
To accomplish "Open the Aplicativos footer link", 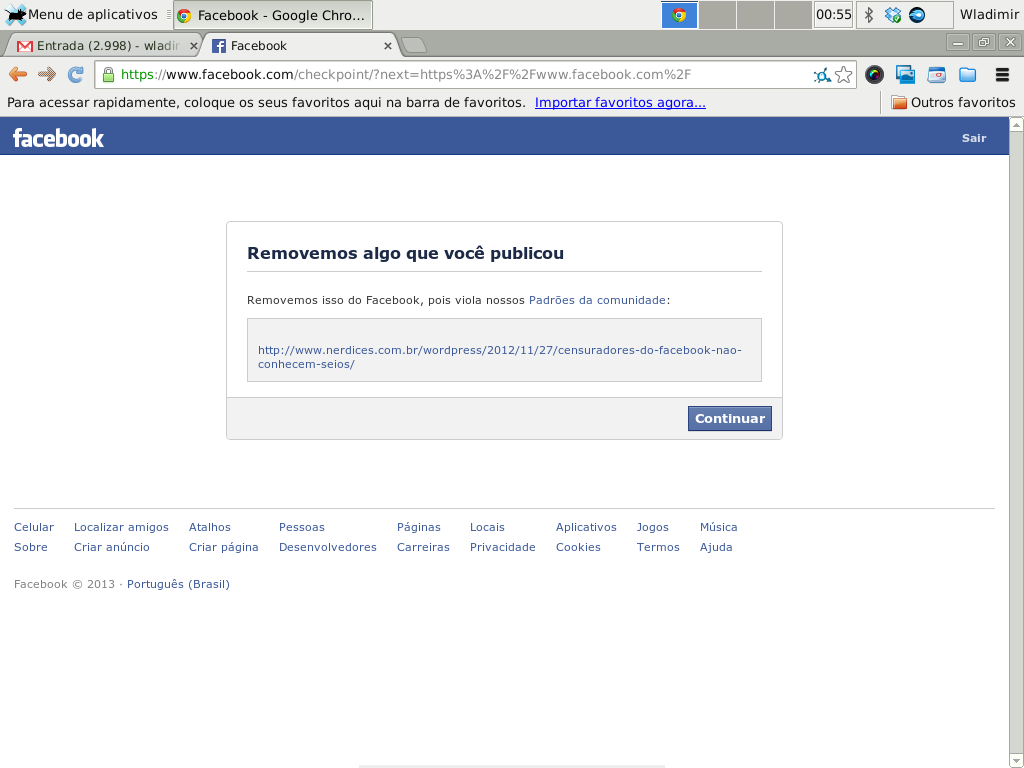I will (x=586, y=527).
